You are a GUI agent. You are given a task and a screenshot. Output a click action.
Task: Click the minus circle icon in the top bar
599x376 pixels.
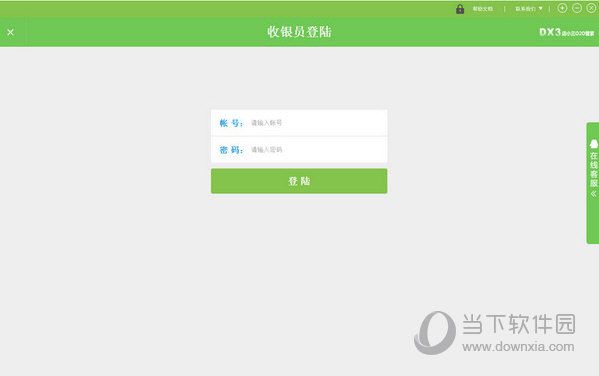pyautogui.click(x=577, y=8)
